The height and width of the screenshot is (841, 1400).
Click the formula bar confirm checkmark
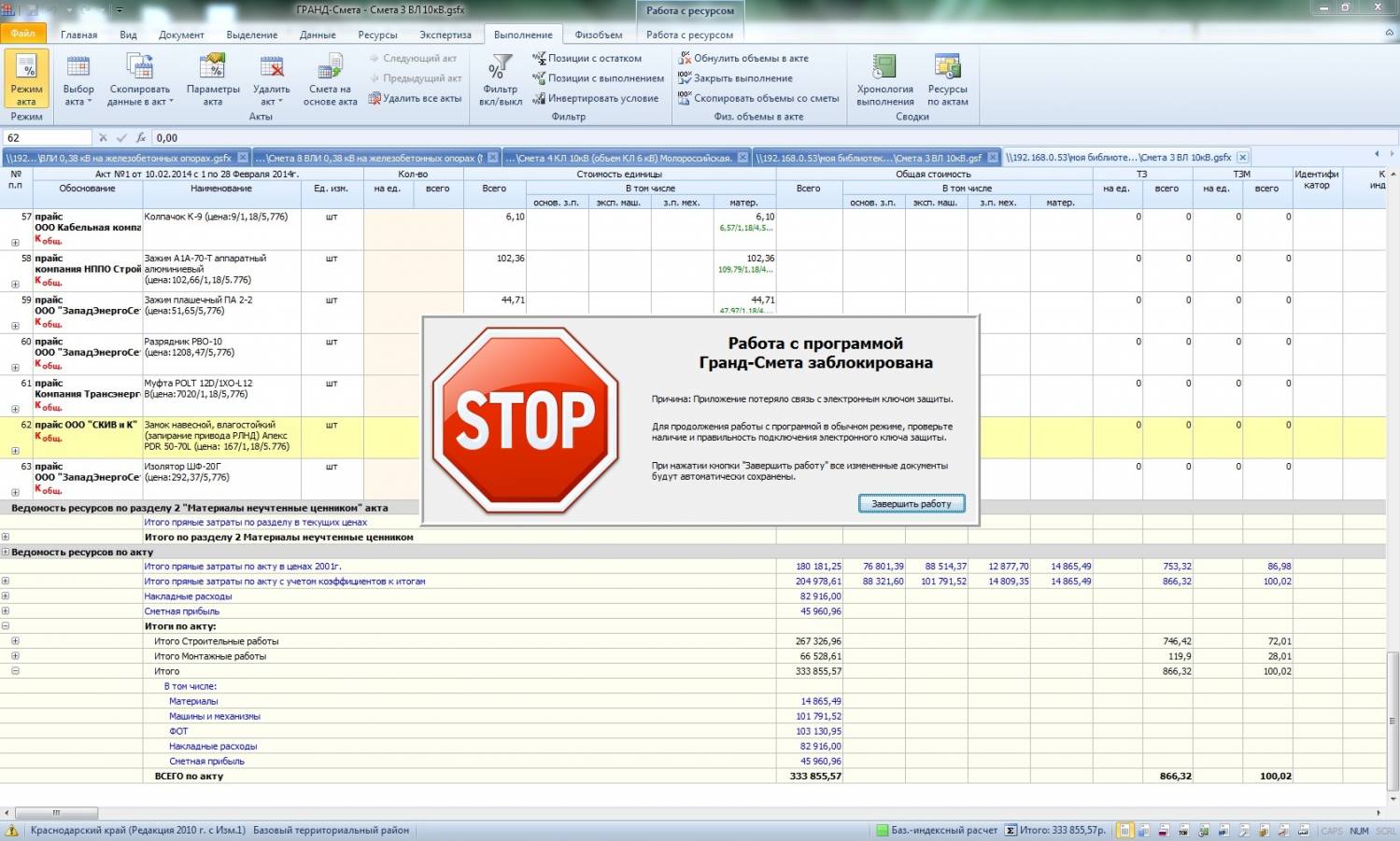point(121,137)
